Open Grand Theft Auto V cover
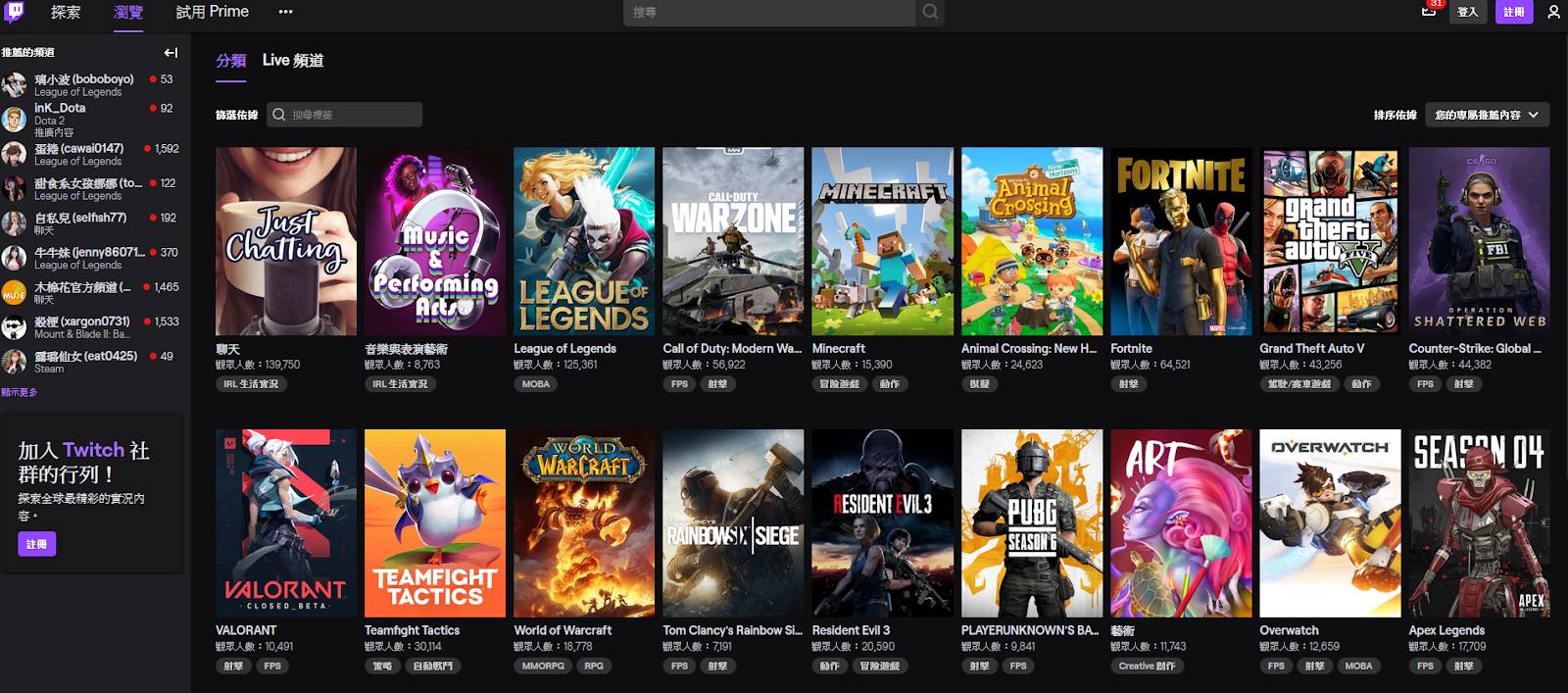 1330,241
